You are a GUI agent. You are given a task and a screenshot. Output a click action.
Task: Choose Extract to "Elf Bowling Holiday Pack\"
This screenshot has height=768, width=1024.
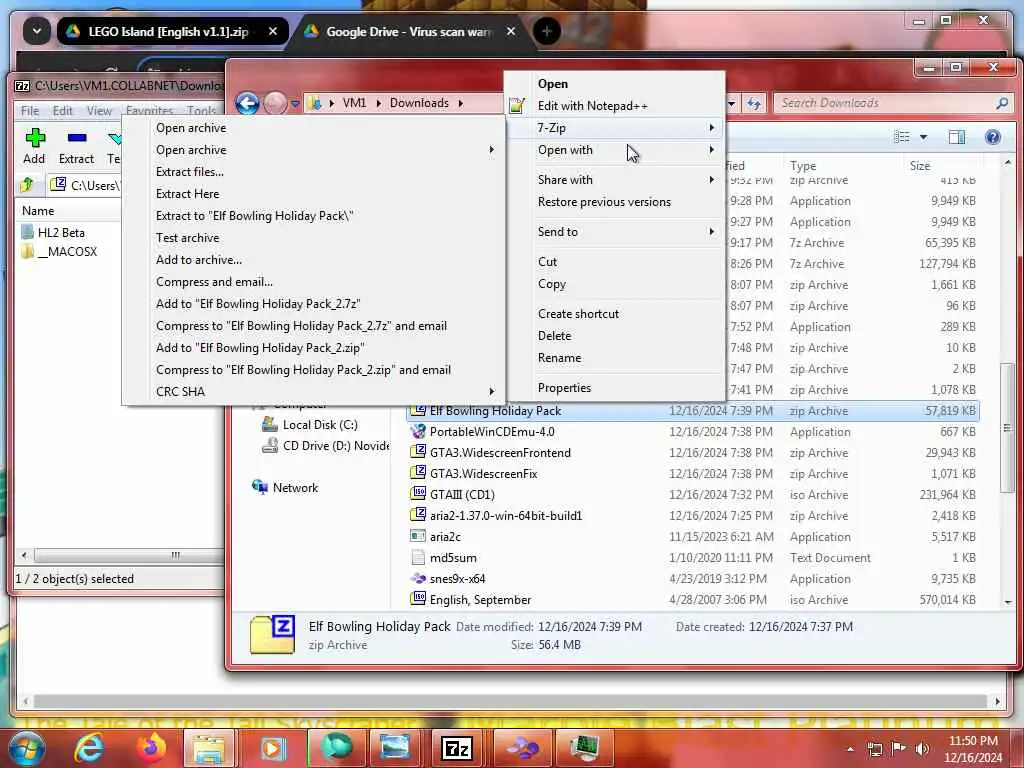pos(313,216)
